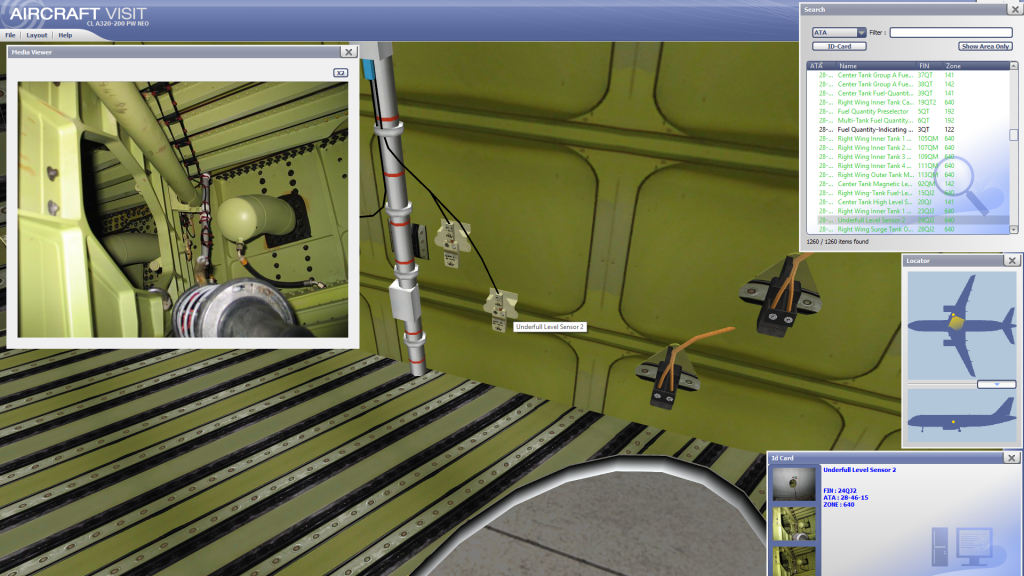Open the second photo thumbnail in Id Card

794,523
